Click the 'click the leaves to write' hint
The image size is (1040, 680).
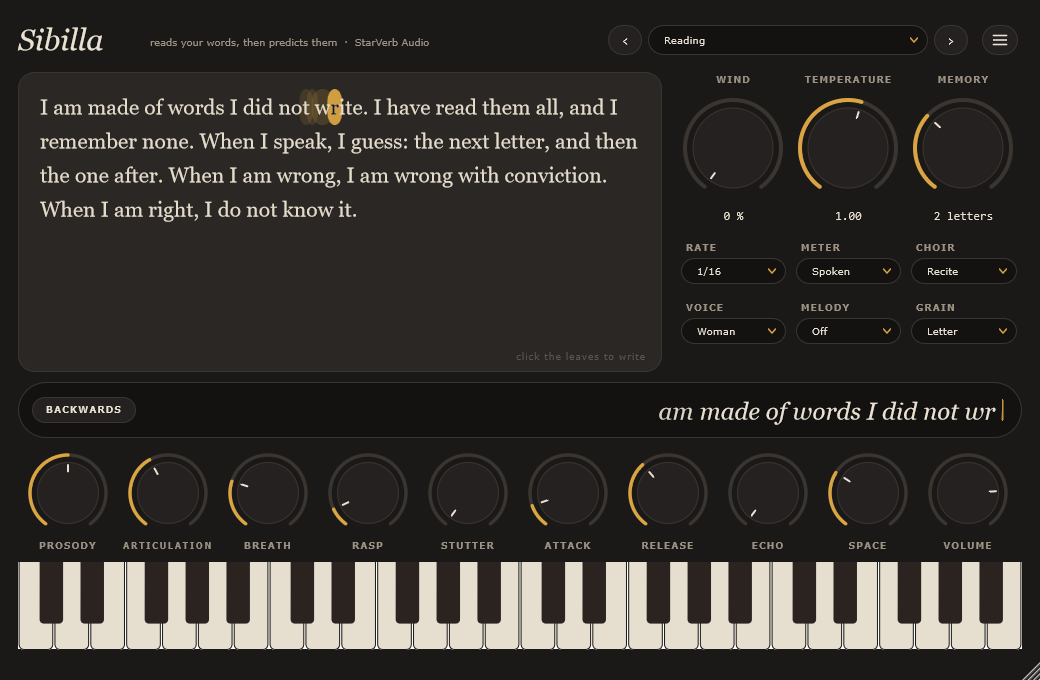(580, 357)
